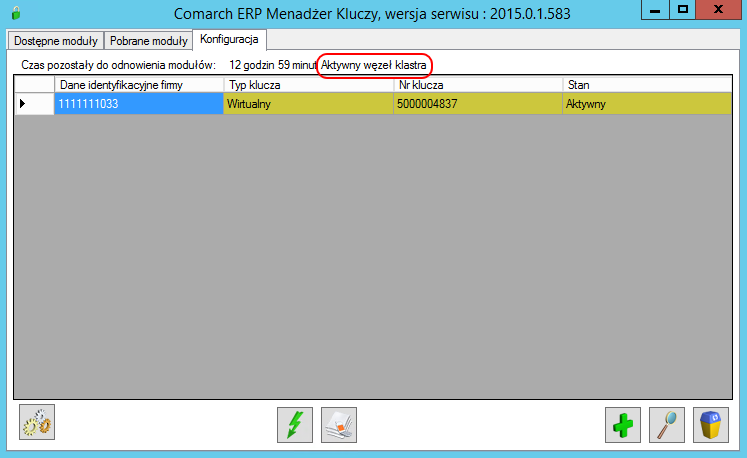This screenshot has width=747, height=458.
Task: Click the row selector arrow of first row
Action: click(34, 103)
